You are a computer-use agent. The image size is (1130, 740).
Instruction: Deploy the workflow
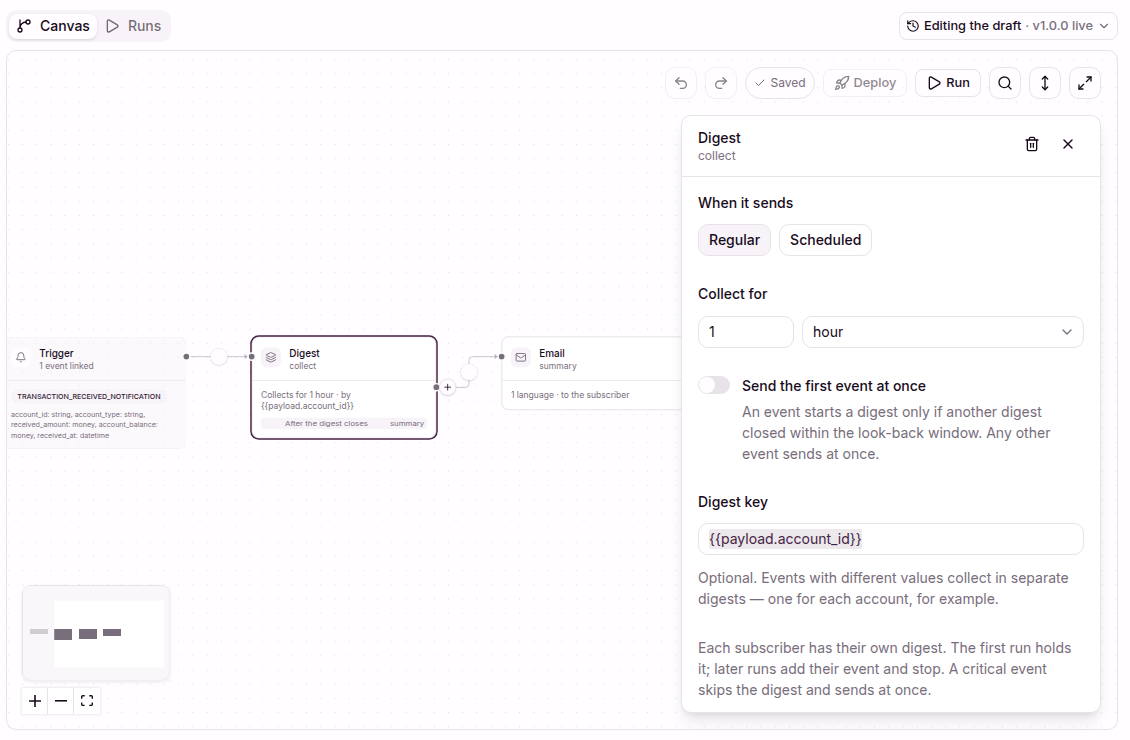coord(865,83)
